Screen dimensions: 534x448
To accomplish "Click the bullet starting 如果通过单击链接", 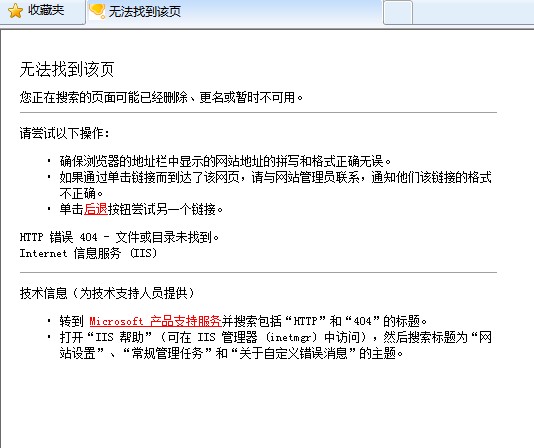I will 276,185.
